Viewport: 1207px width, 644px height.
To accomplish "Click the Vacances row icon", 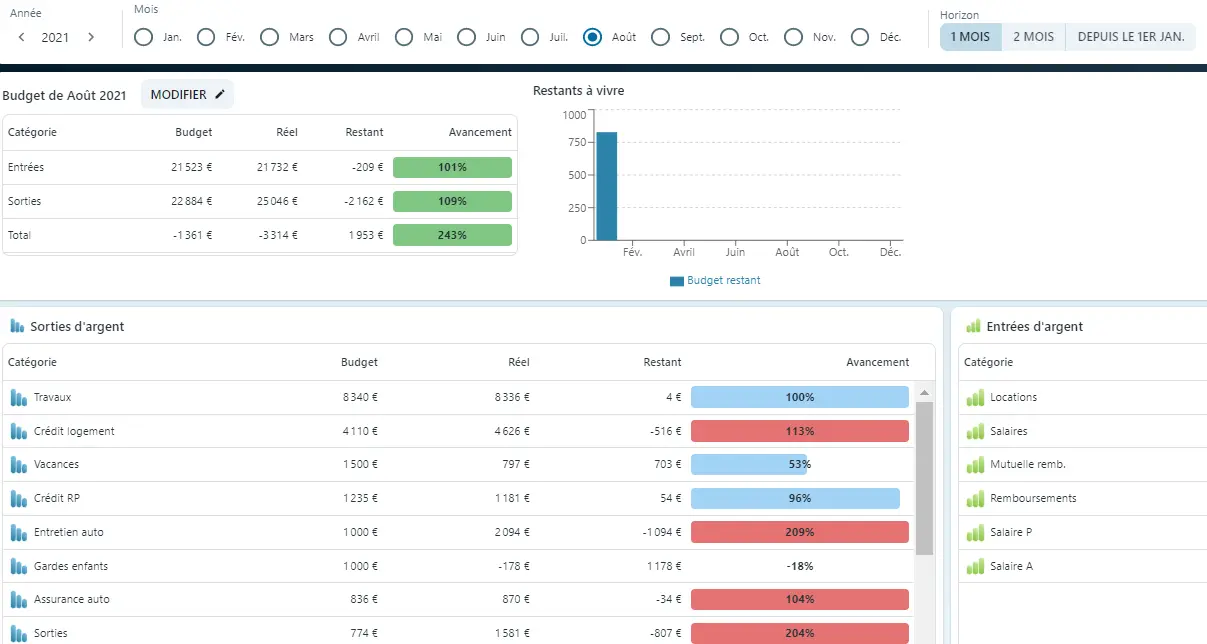I will coord(18,465).
